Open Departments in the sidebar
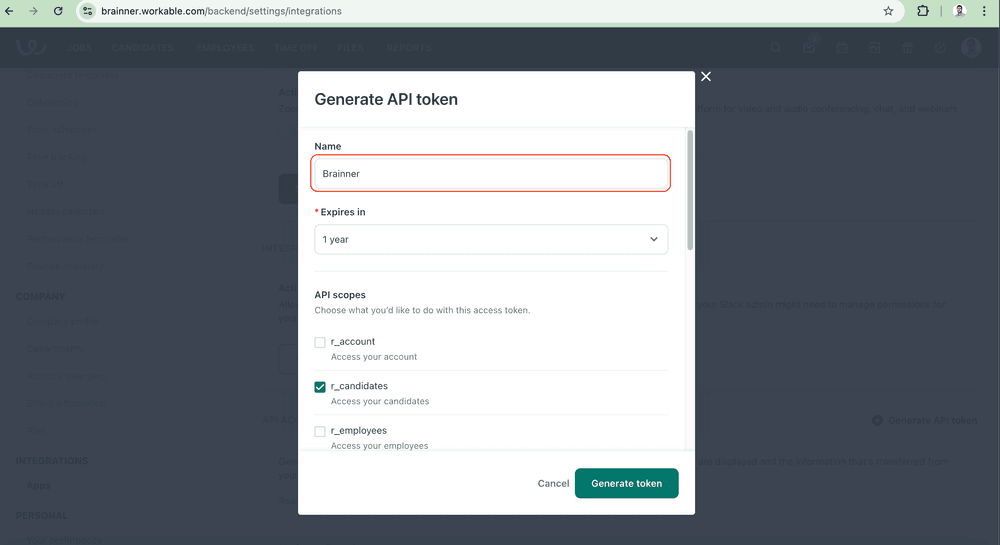 coord(55,349)
